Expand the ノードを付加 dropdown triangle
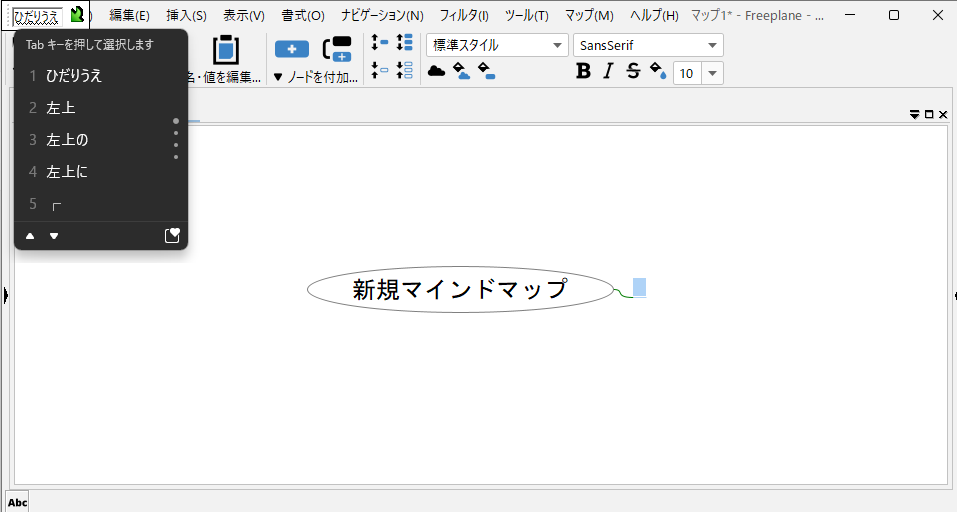The height and width of the screenshot is (512, 957). pyautogui.click(x=278, y=78)
